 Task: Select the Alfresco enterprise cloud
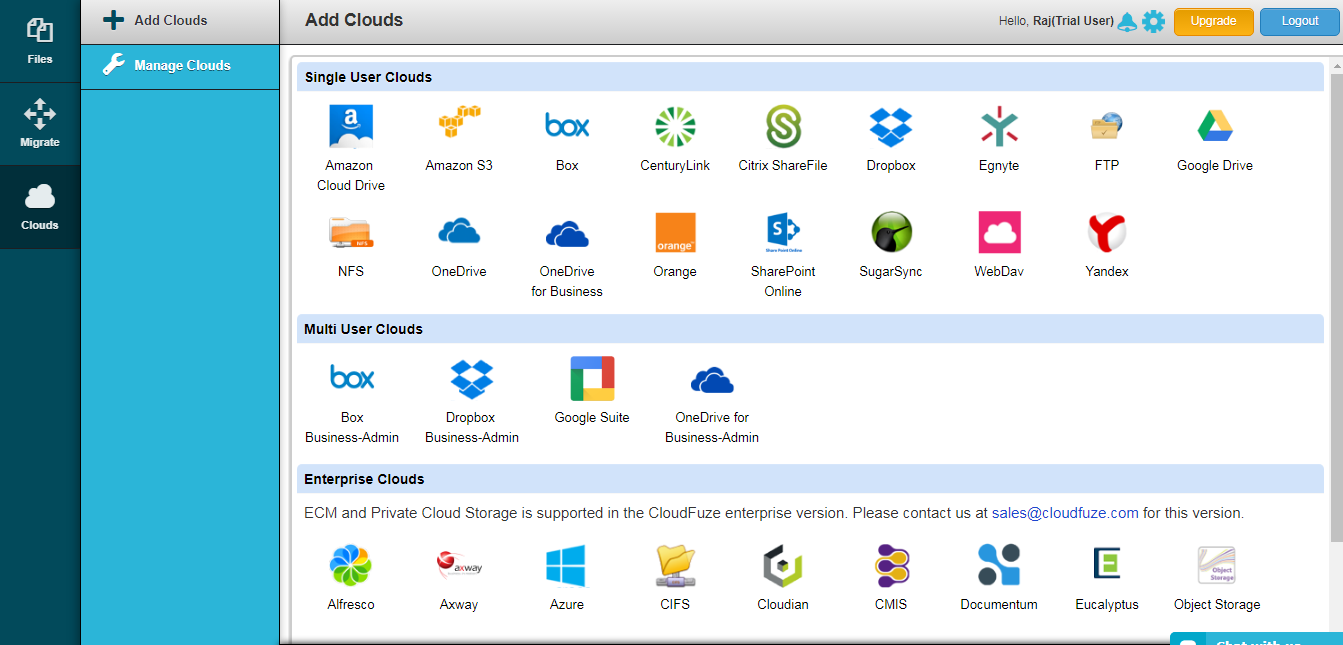pyautogui.click(x=351, y=566)
